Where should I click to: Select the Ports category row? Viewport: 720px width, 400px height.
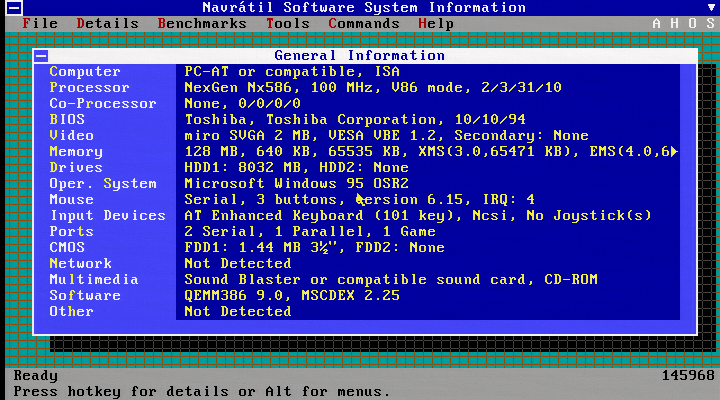click(72, 231)
